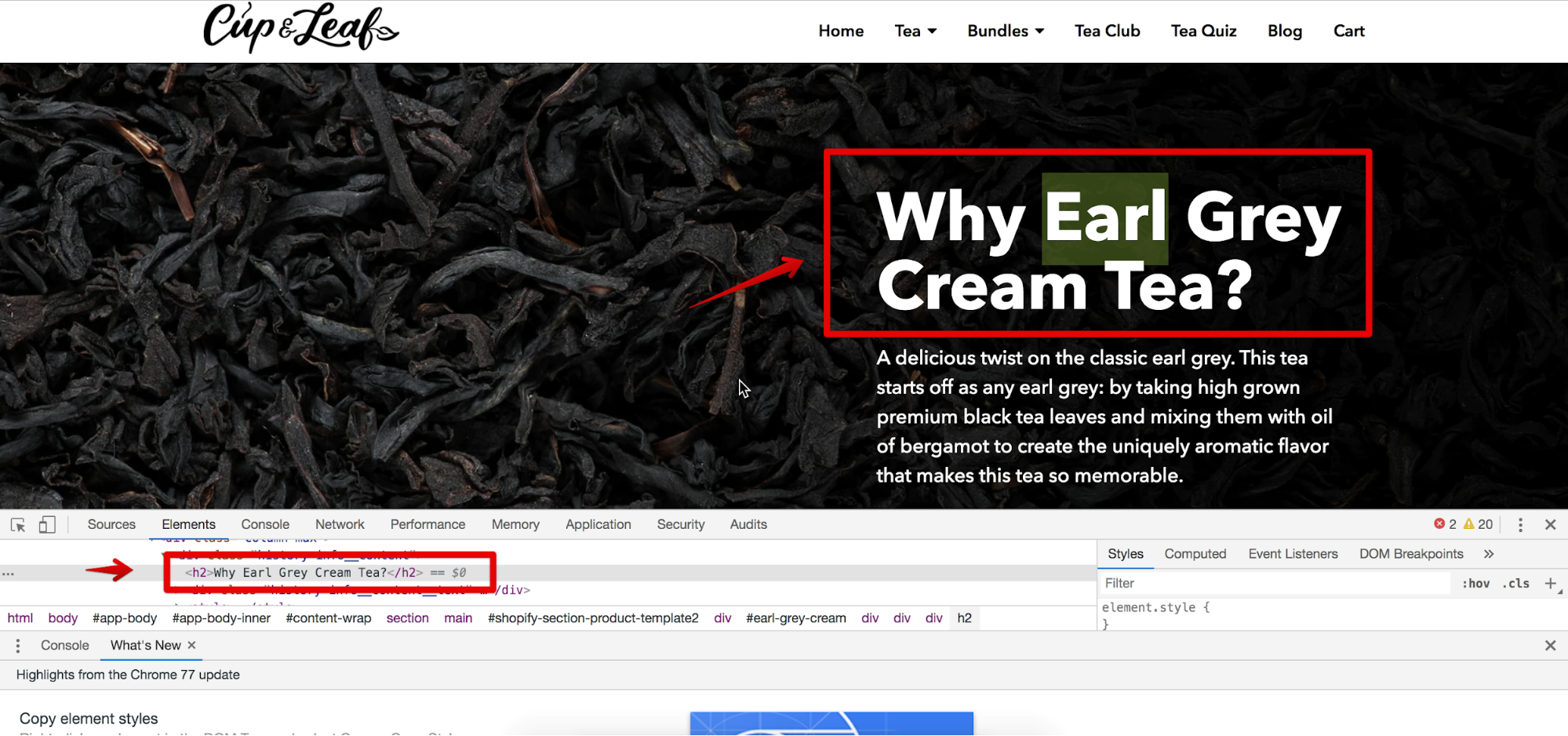This screenshot has height=736, width=1568.
Task: Close the DevTools panel
Action: point(1550,525)
